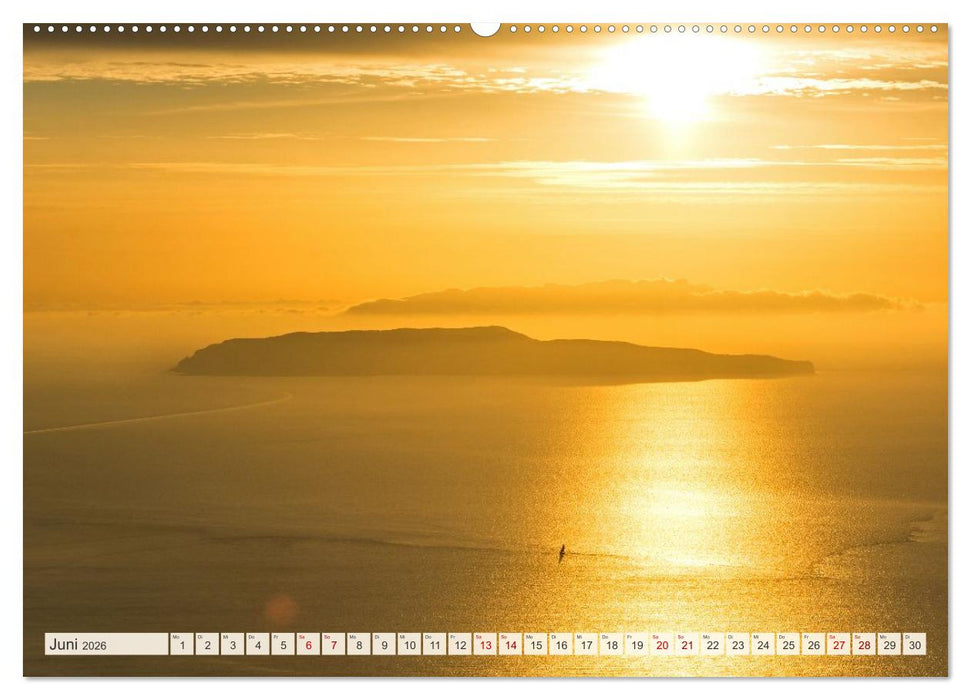Select the red 14 weekend date
This screenshot has width=971, height=700.
pyautogui.click(x=512, y=646)
